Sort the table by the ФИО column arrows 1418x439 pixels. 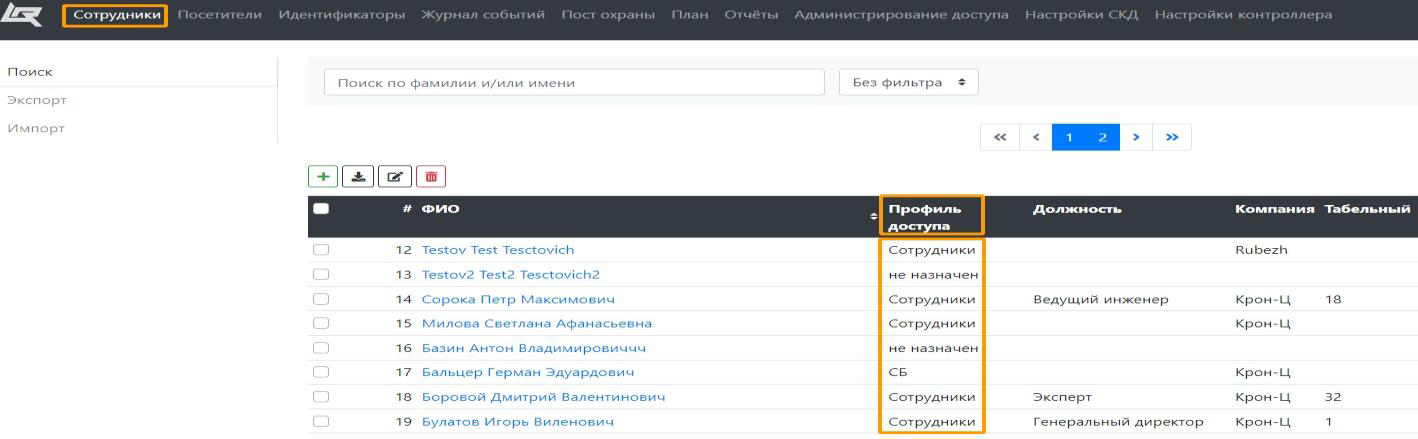pyautogui.click(x=872, y=217)
